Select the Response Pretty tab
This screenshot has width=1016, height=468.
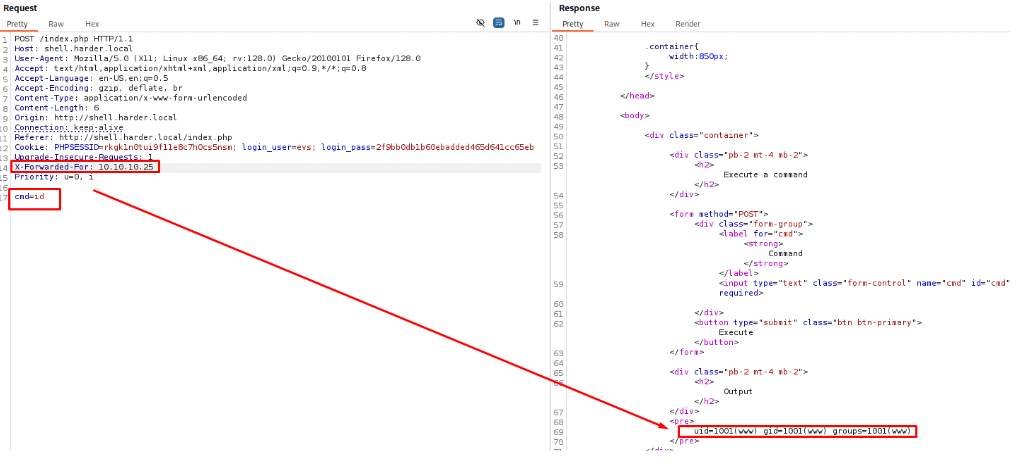click(x=573, y=24)
